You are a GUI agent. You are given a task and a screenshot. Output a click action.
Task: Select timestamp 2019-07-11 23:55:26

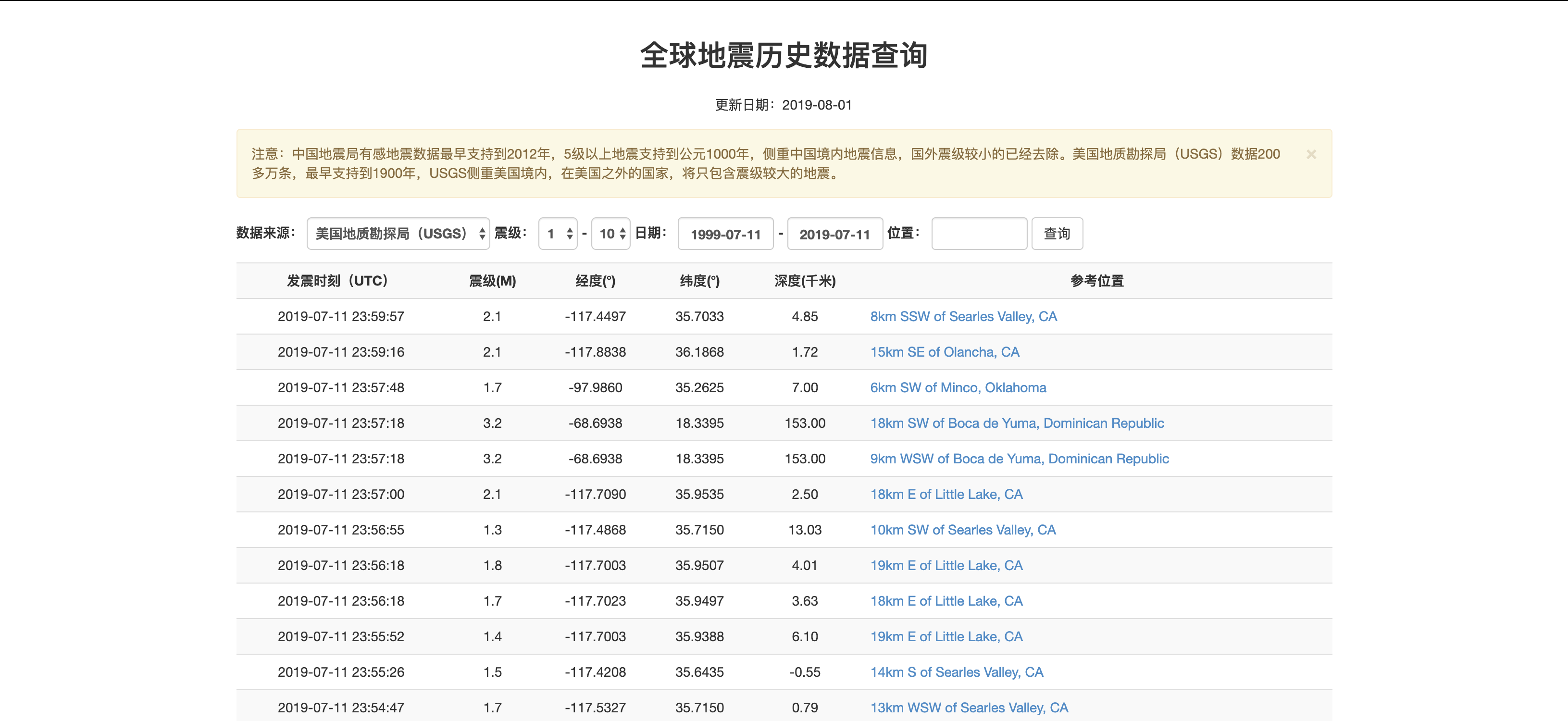click(x=341, y=672)
